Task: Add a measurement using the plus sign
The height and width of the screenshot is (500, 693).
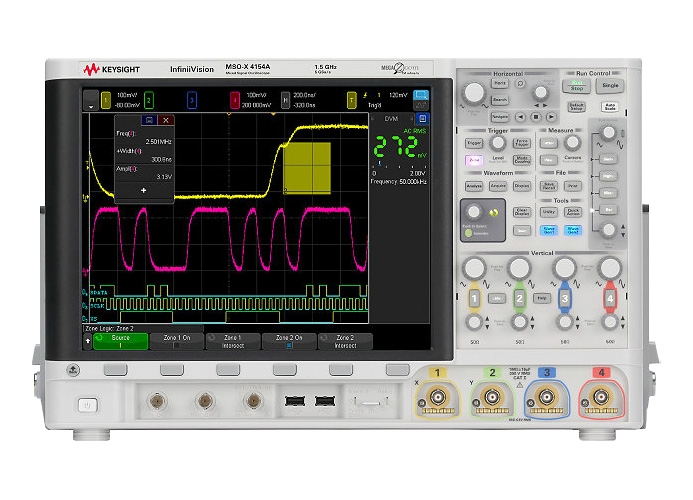Action: pos(143,191)
